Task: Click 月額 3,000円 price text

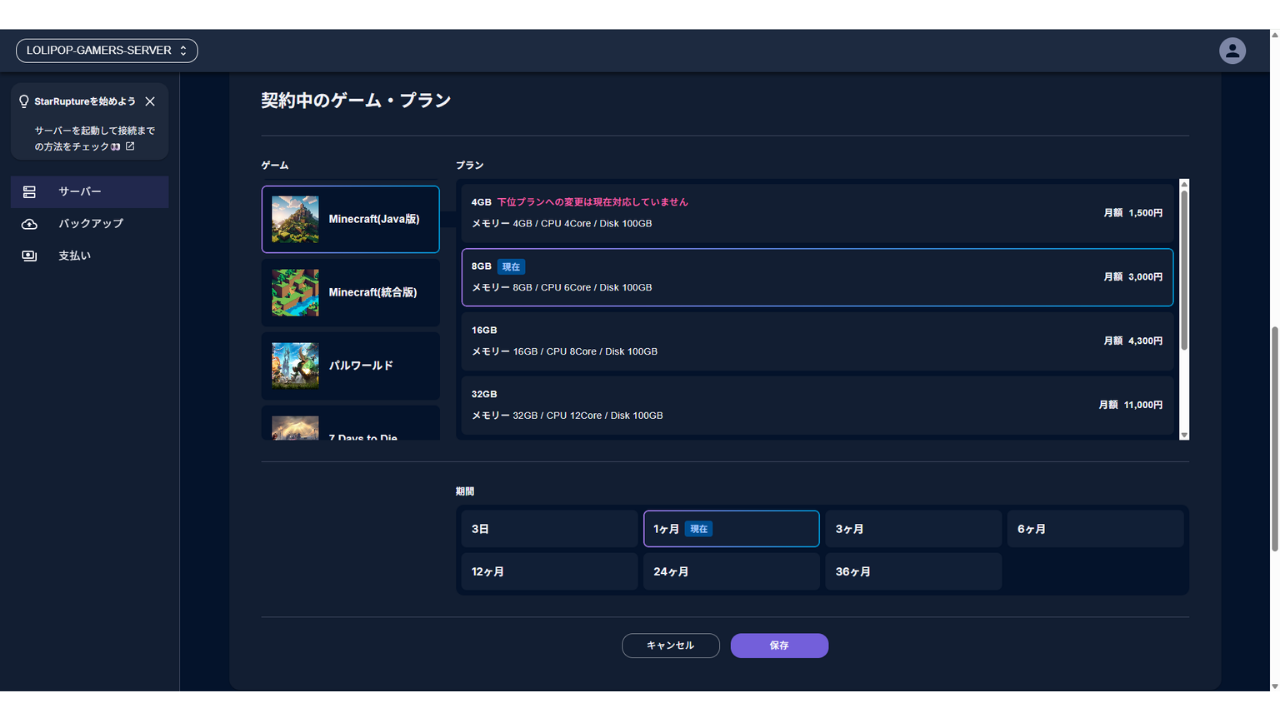Action: (x=1133, y=277)
